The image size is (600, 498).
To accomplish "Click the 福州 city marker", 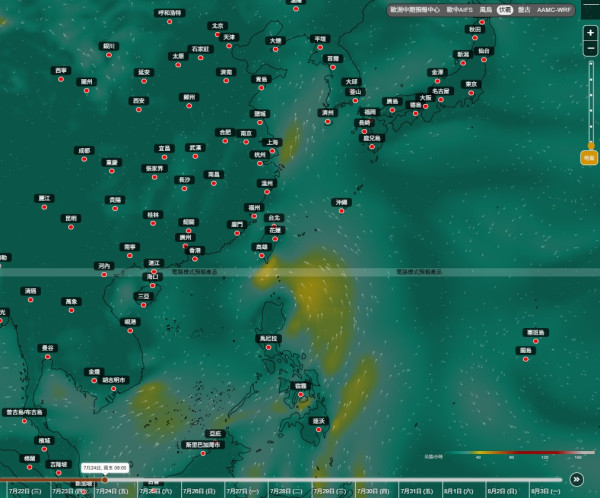I will coord(254,216).
